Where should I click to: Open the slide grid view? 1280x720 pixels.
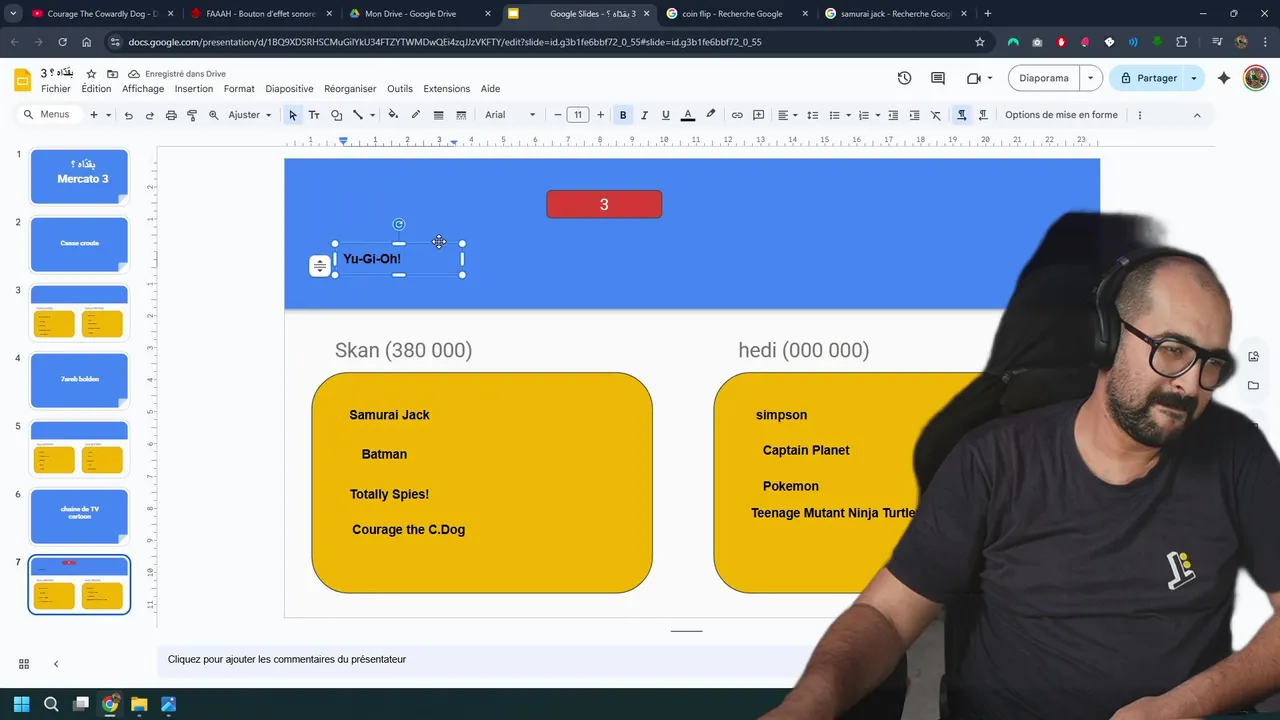pos(24,664)
